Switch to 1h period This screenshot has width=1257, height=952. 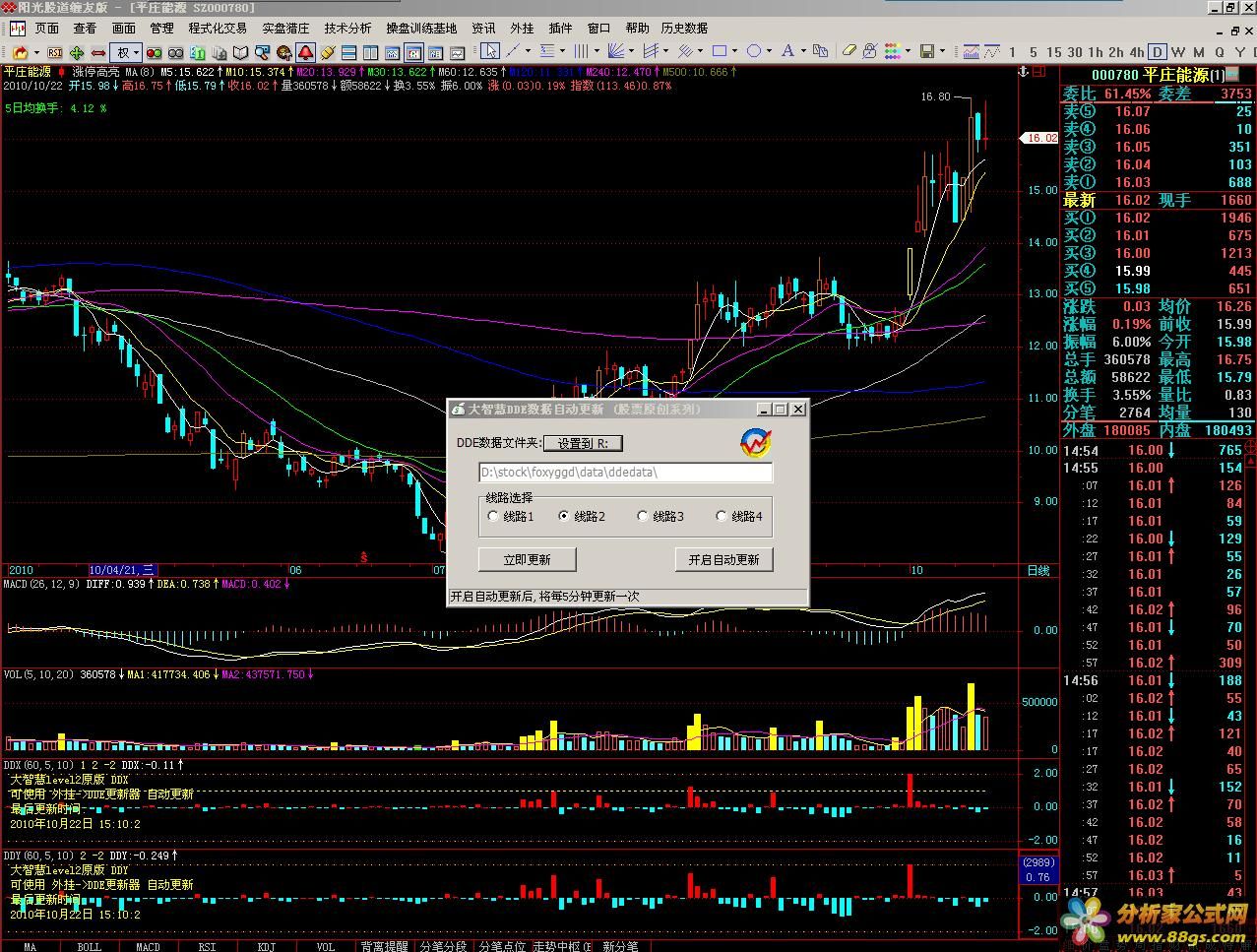tap(1095, 52)
